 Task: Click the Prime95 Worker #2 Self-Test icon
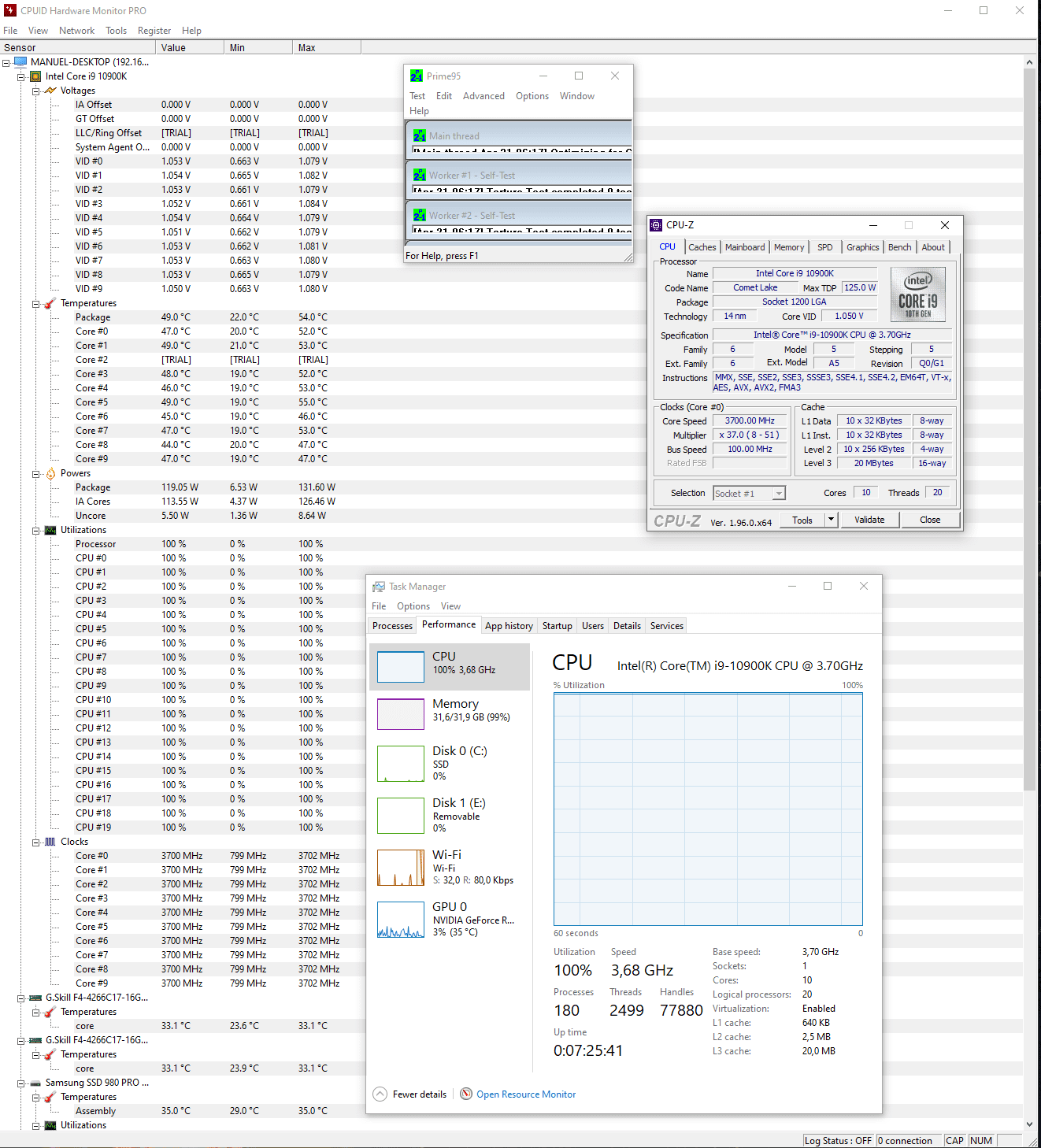[x=420, y=215]
